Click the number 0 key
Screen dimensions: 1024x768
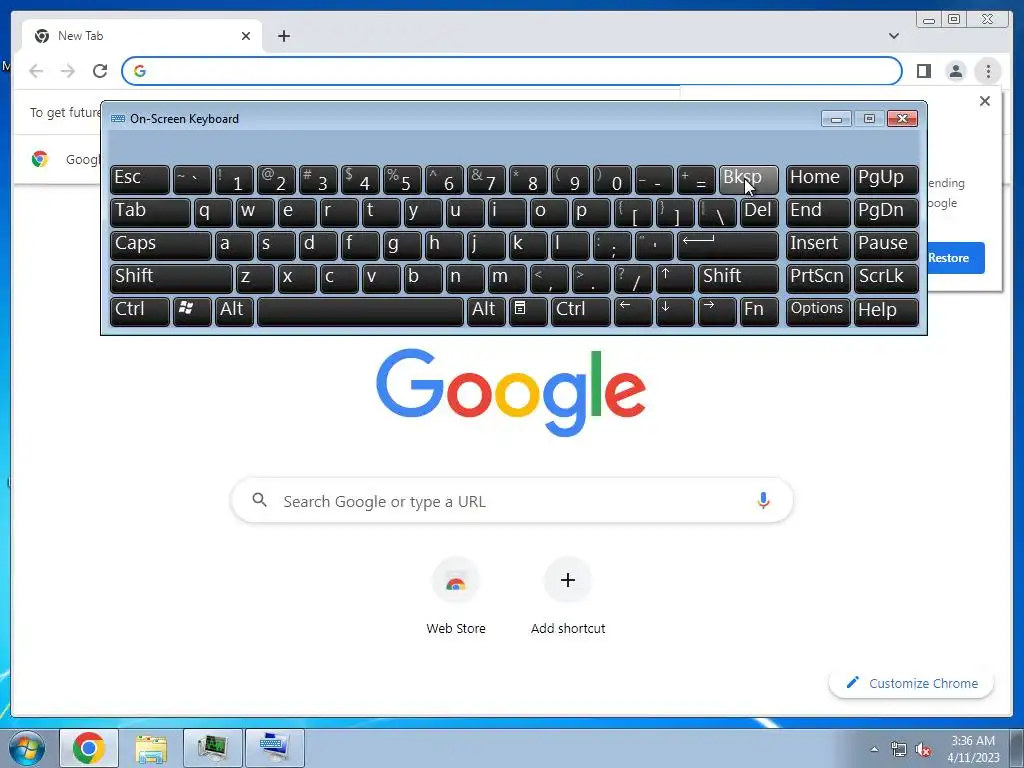point(612,180)
